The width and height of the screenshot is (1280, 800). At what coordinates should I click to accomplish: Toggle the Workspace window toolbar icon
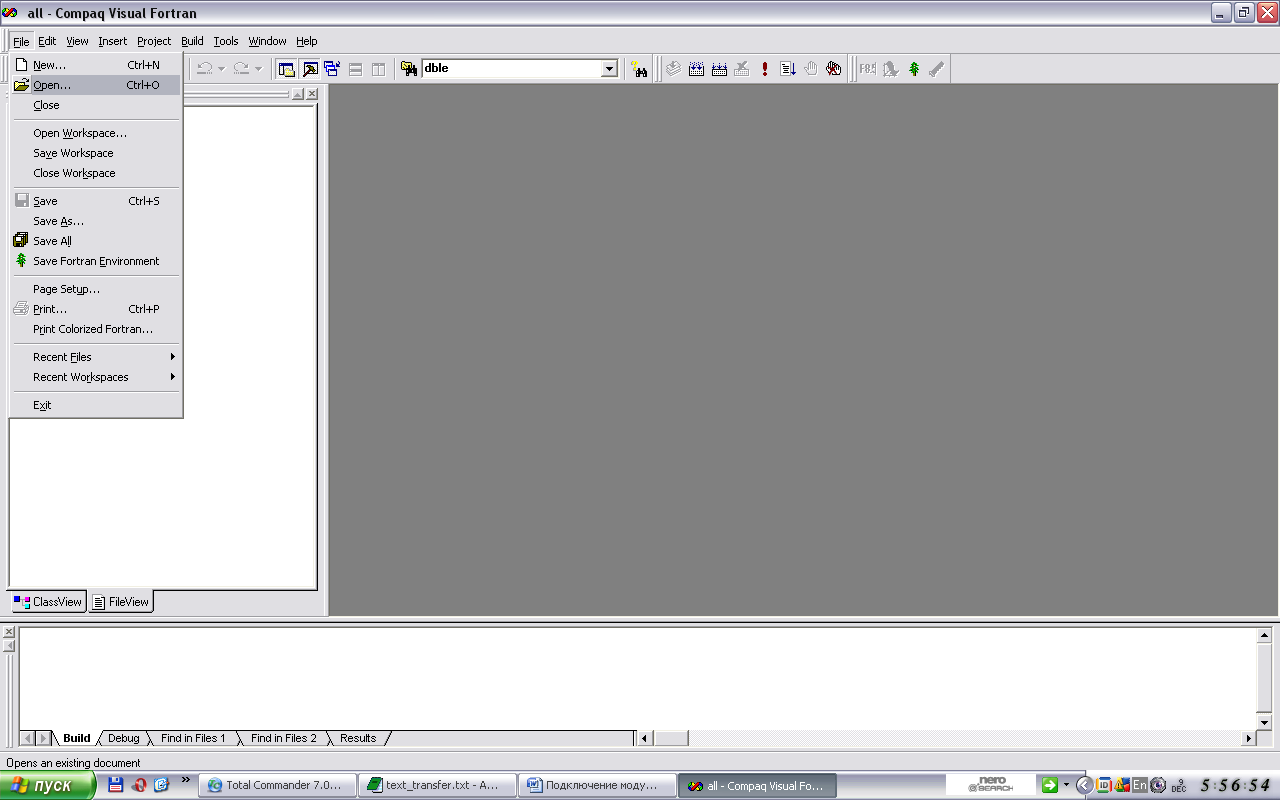287,69
